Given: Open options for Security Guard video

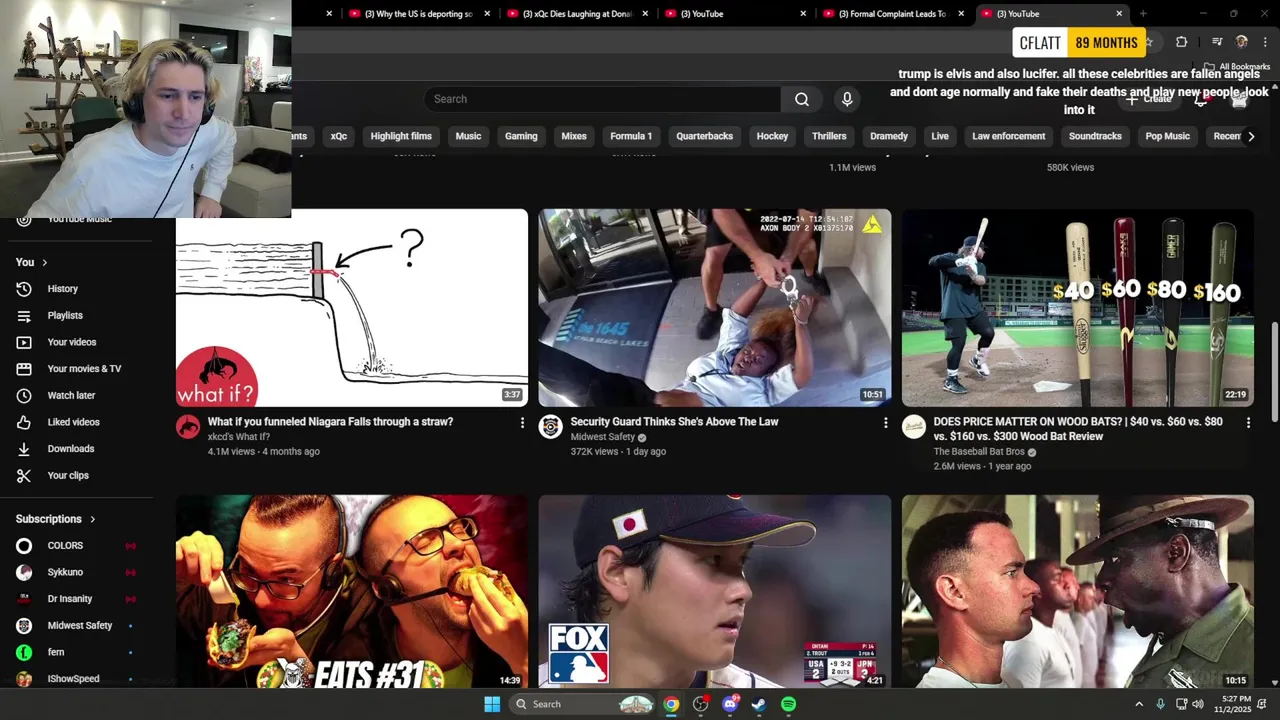Looking at the screenshot, I should [x=885, y=423].
